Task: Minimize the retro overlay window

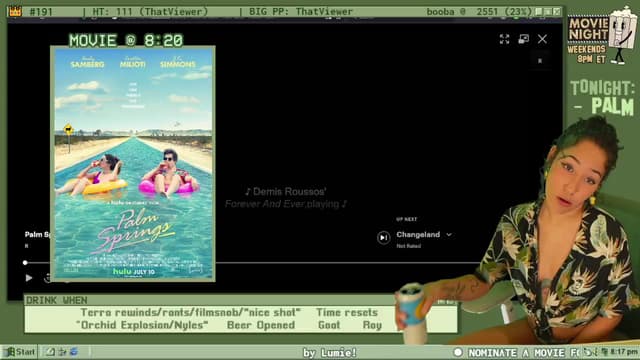Action: point(539,11)
